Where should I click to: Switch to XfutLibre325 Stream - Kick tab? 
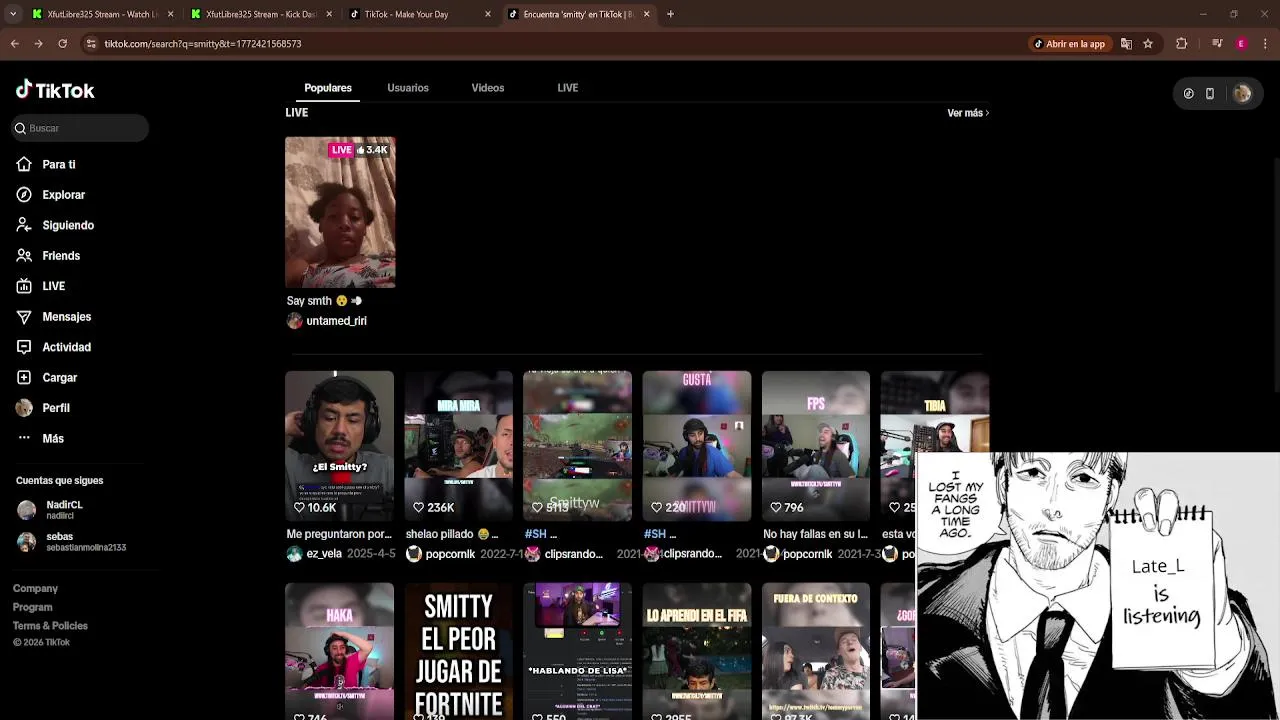pos(261,14)
